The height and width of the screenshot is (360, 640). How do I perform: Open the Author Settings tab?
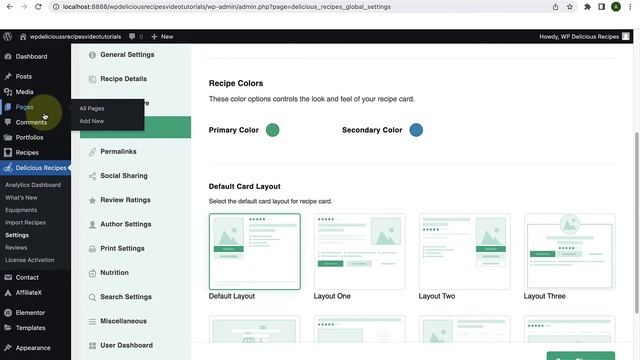click(136, 224)
